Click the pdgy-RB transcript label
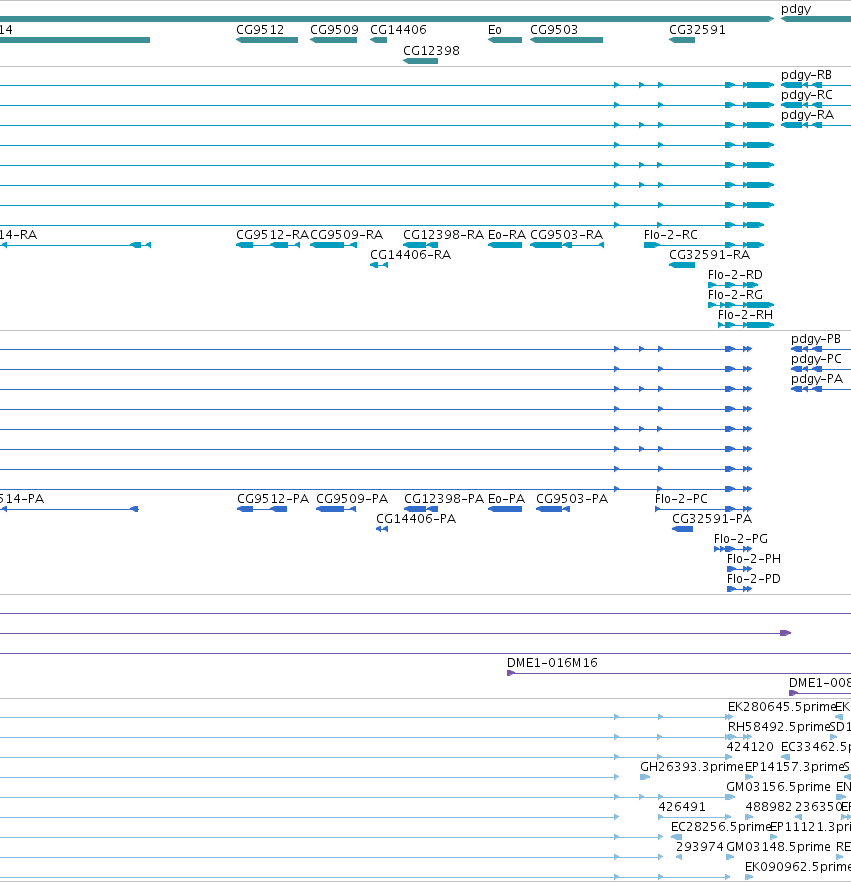Viewport: 851px width, 882px height. [806, 75]
